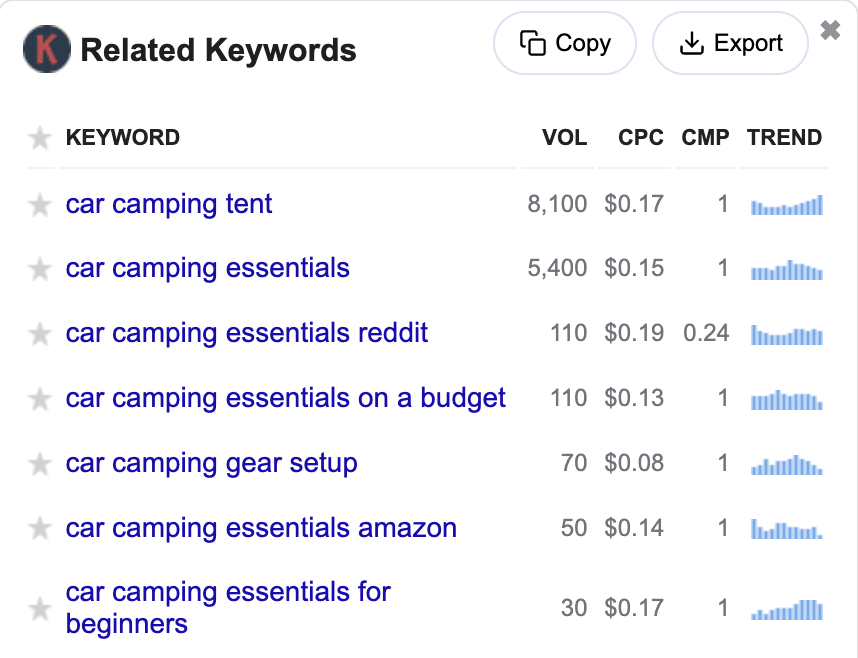
Task: Toggle the select-all star in header row
Action: point(40,138)
